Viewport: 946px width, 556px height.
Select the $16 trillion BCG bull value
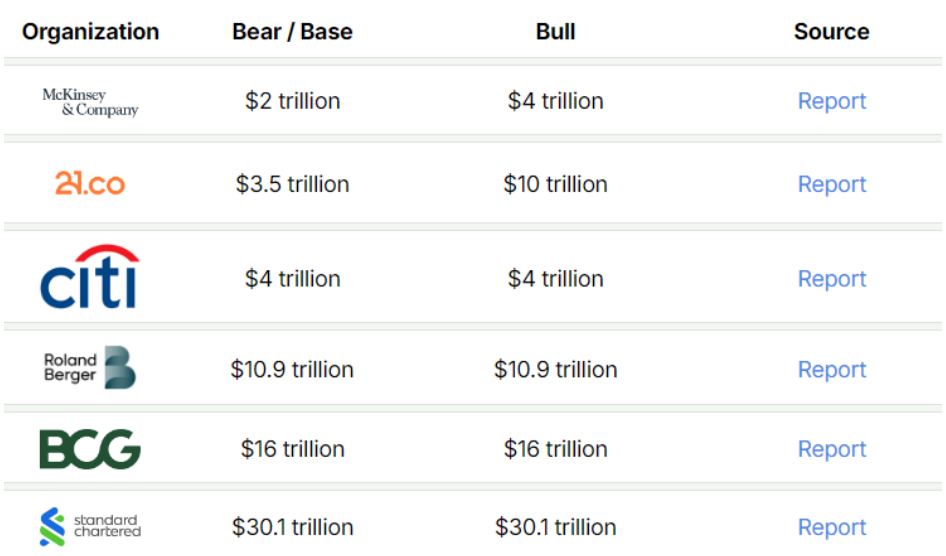[x=555, y=449]
